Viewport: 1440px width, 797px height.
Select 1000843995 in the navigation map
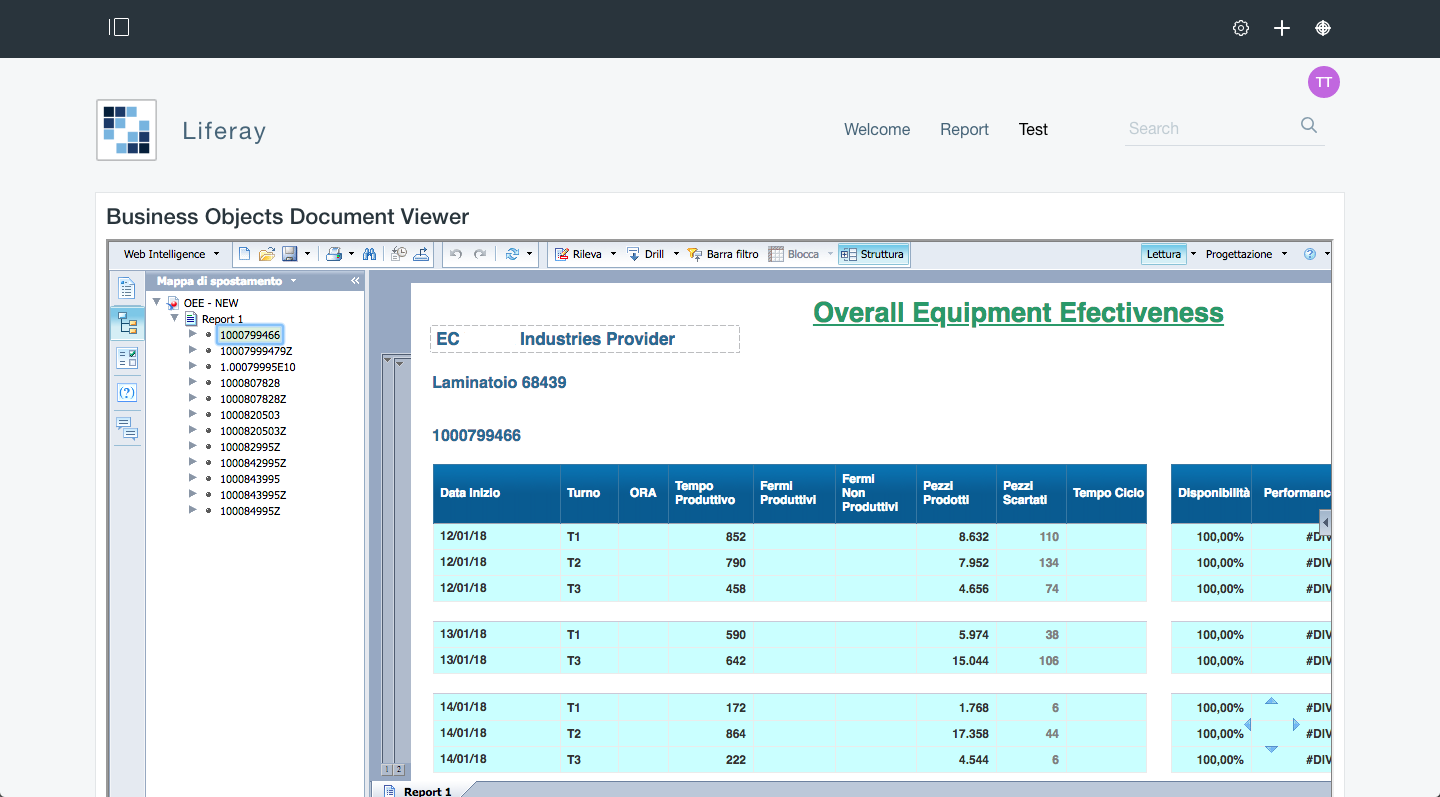tap(249, 479)
